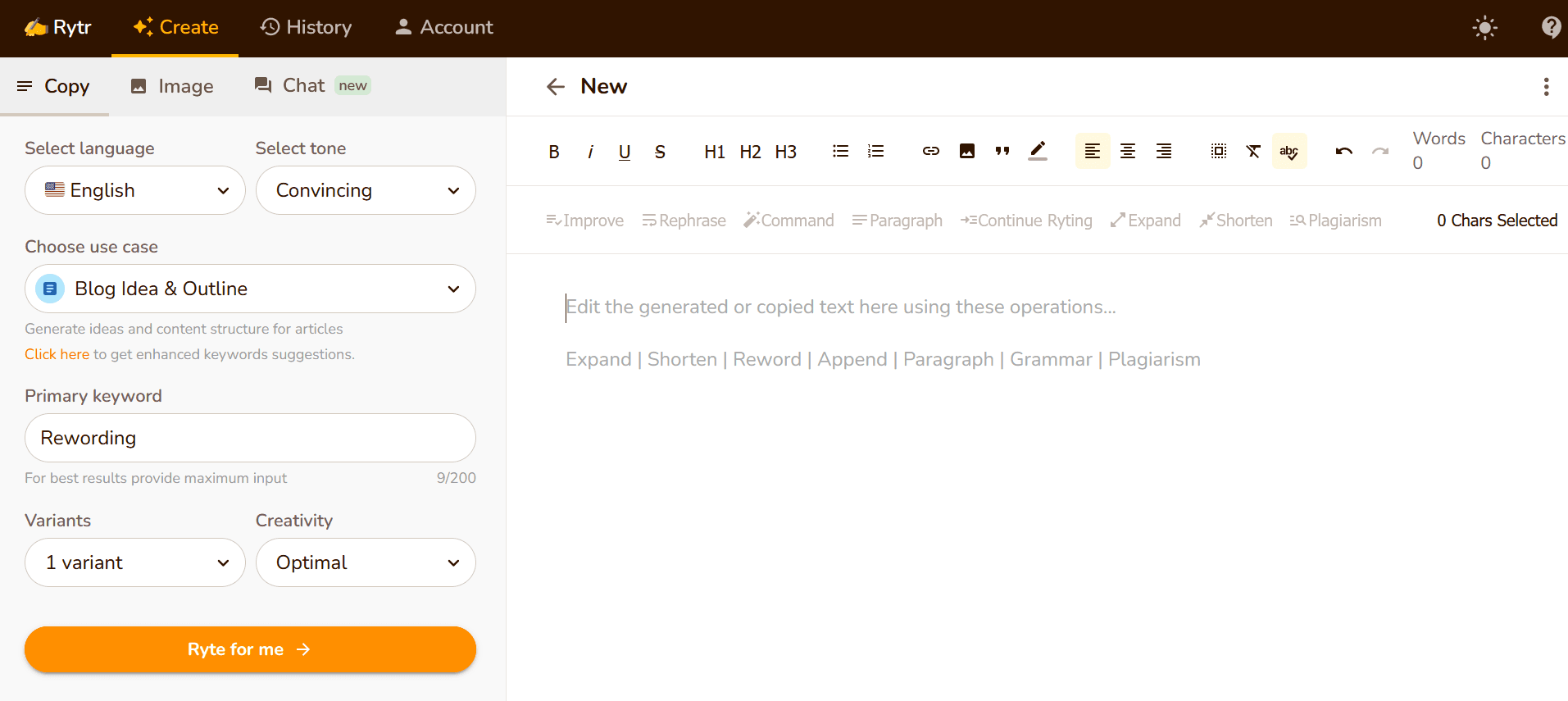Open the three-dot more options menu
The height and width of the screenshot is (701, 1568).
point(1546,87)
